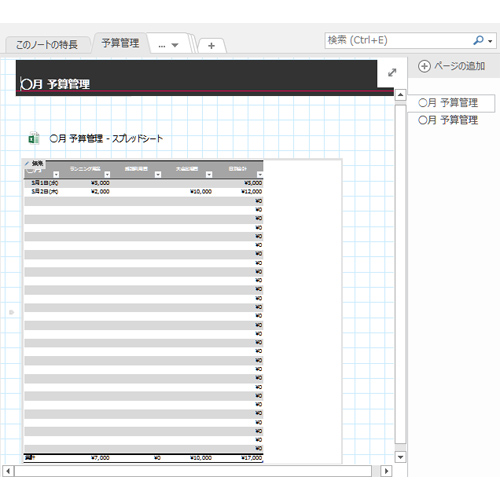The image size is (500, 500).
Task: Open the search scope dropdown arrow
Action: pos(490,41)
